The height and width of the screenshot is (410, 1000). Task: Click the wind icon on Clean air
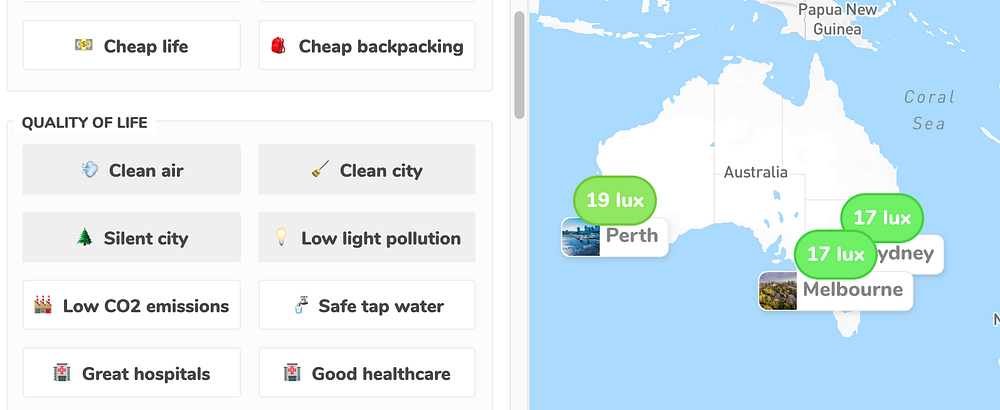89,170
